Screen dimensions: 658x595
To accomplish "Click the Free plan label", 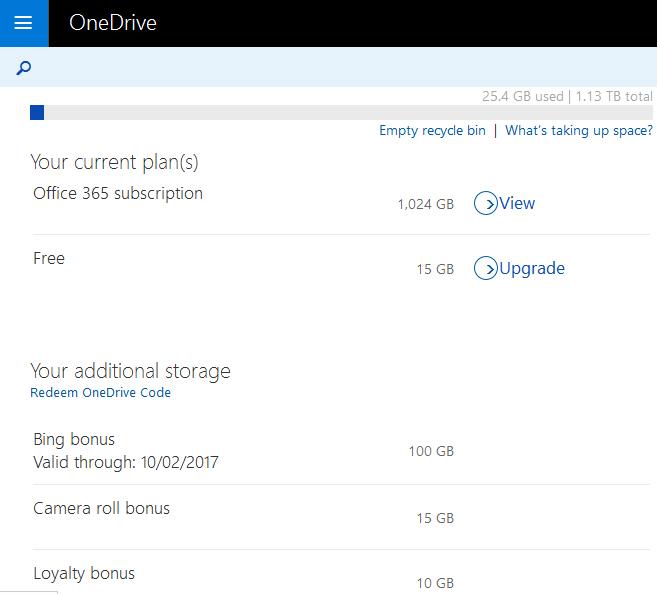I will (x=49, y=258).
